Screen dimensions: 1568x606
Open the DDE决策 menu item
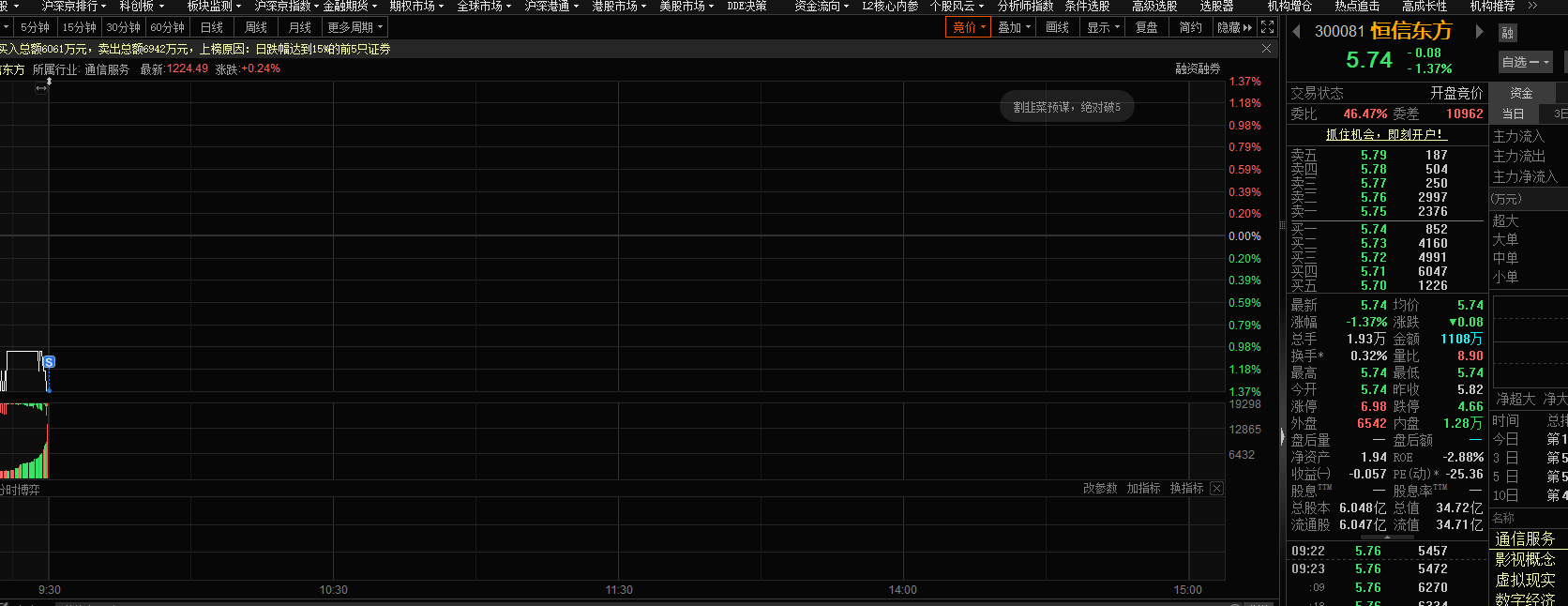(x=746, y=6)
